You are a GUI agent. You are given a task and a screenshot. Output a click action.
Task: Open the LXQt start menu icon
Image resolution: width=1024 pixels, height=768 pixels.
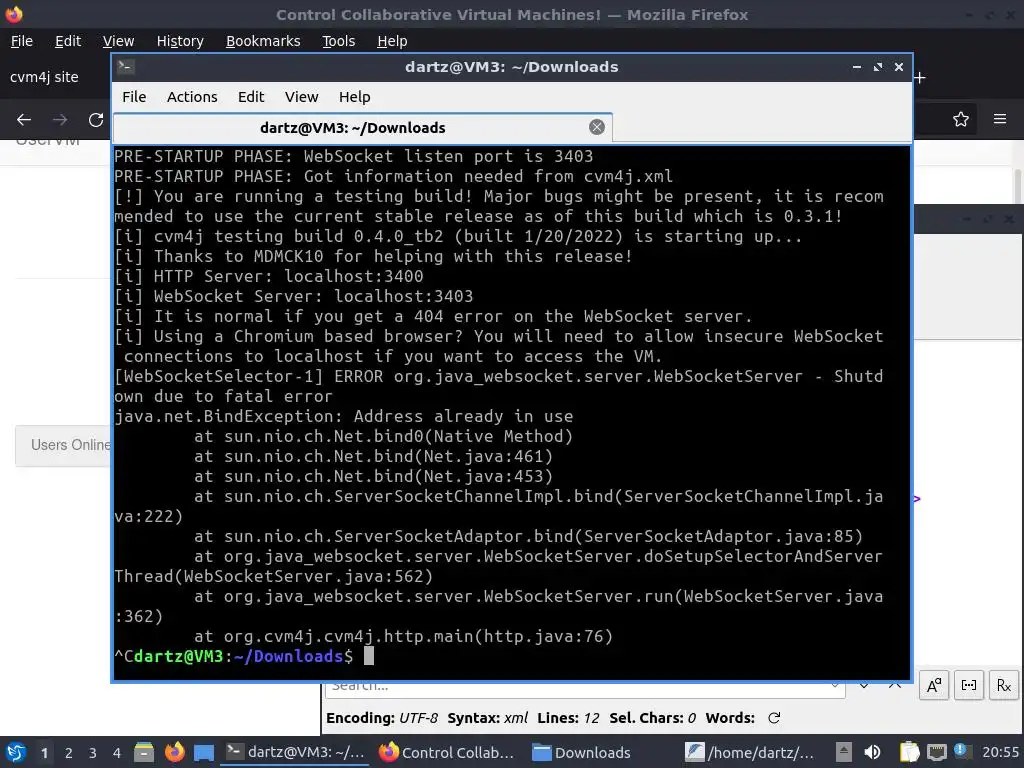[16, 752]
